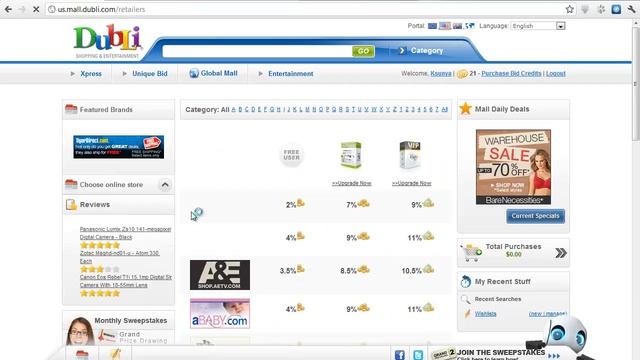Screen dimensions: 640x360
Task: Click the triple arrows after Join the Sweepstakes
Action: pos(553,356)
